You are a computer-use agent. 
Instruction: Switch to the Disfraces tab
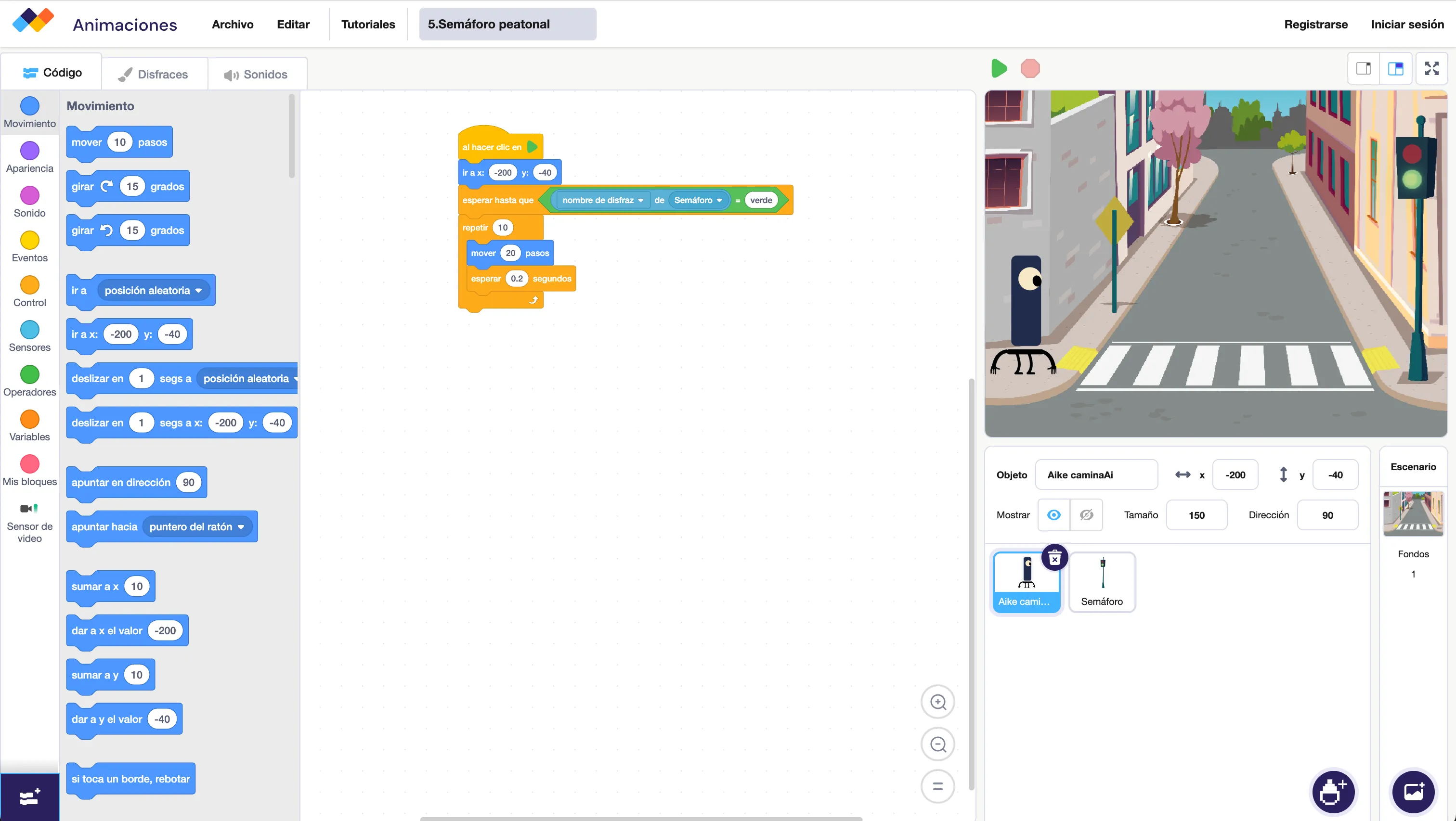[x=153, y=74]
